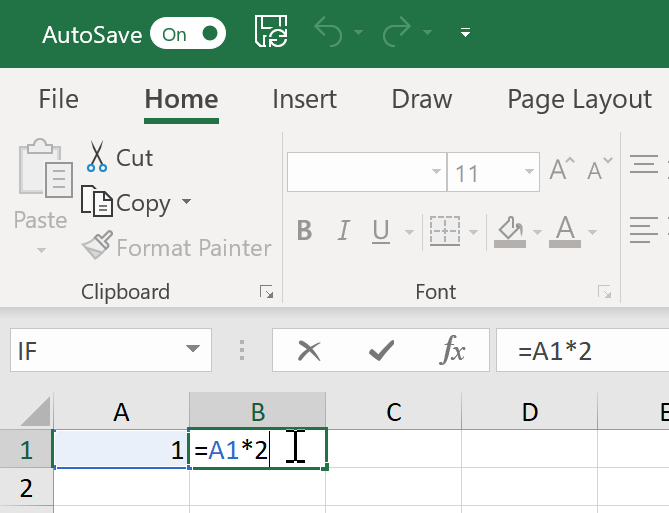Select row 1 header
Screen dimensions: 669x513
[x=26, y=449]
